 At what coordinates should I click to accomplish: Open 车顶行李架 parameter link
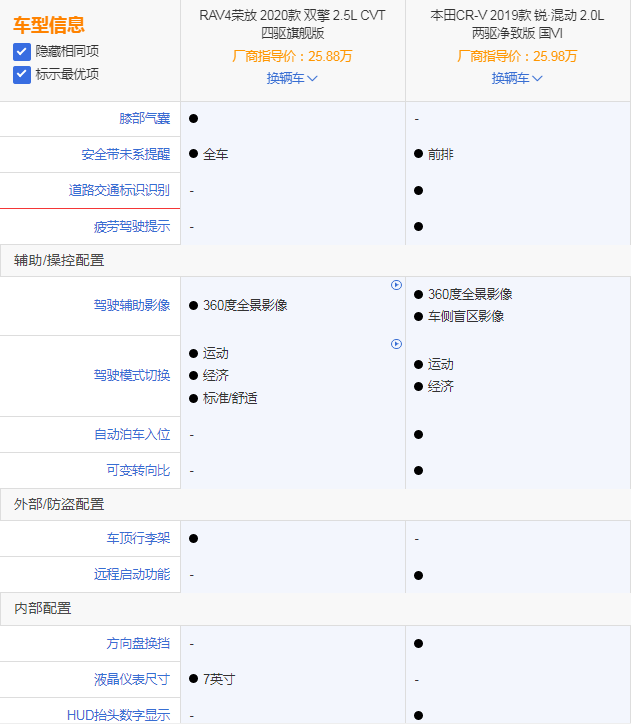139,538
